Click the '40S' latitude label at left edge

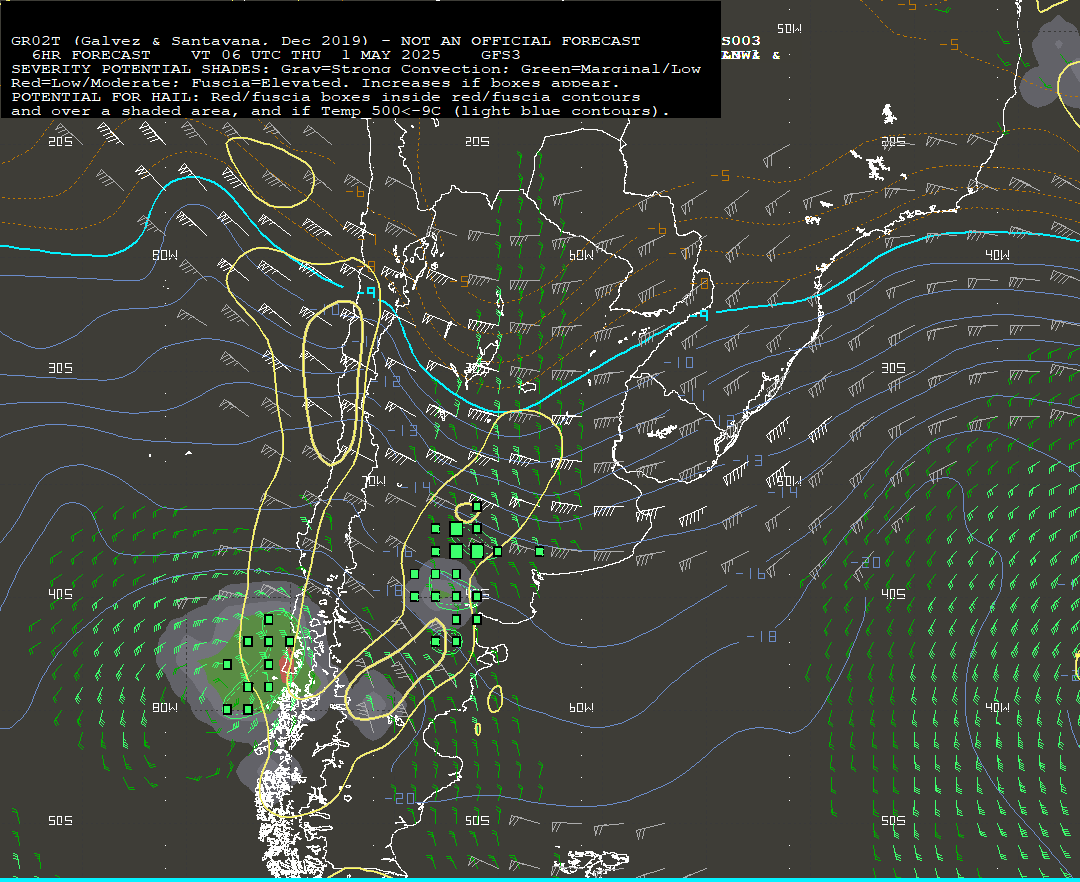(x=61, y=594)
